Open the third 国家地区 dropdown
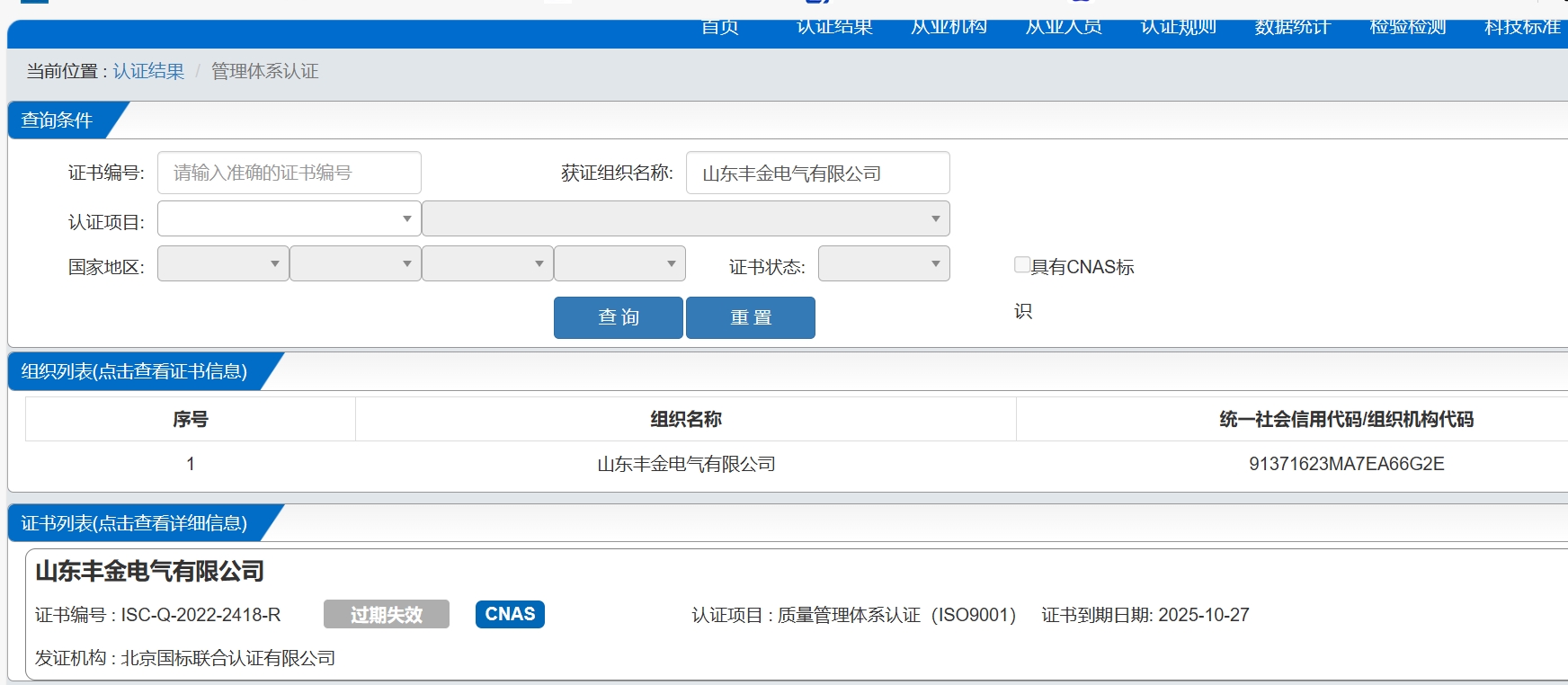 (x=487, y=263)
